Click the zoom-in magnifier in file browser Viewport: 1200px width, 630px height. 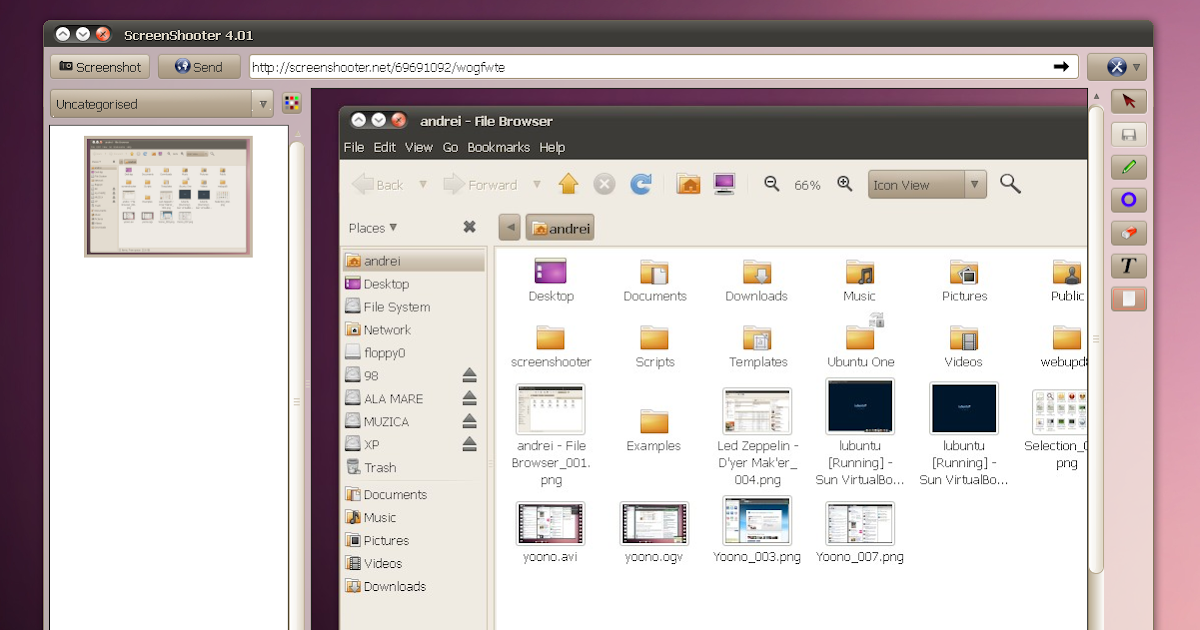(x=844, y=184)
